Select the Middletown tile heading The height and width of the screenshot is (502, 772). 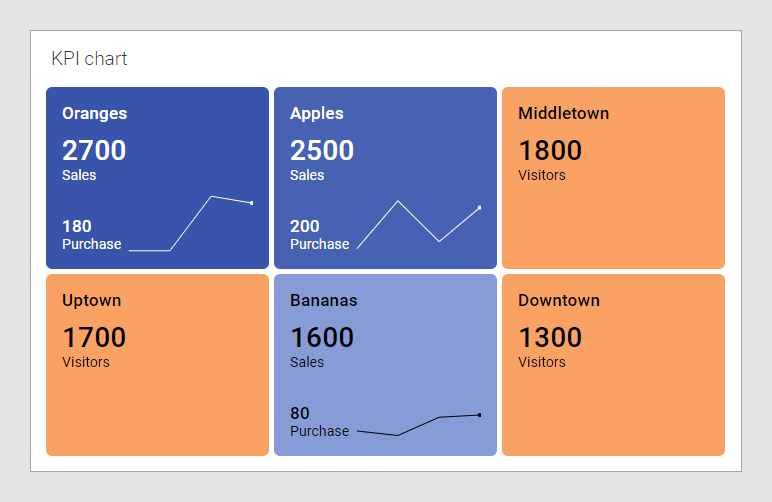click(563, 113)
